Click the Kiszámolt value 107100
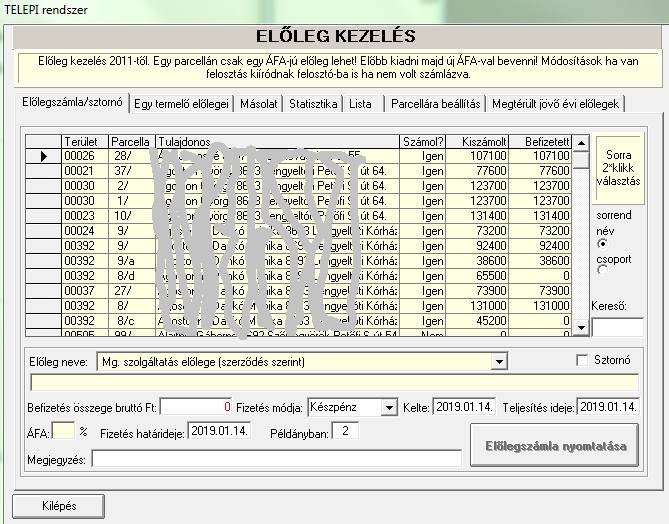The height and width of the screenshot is (524, 669). coord(477,156)
